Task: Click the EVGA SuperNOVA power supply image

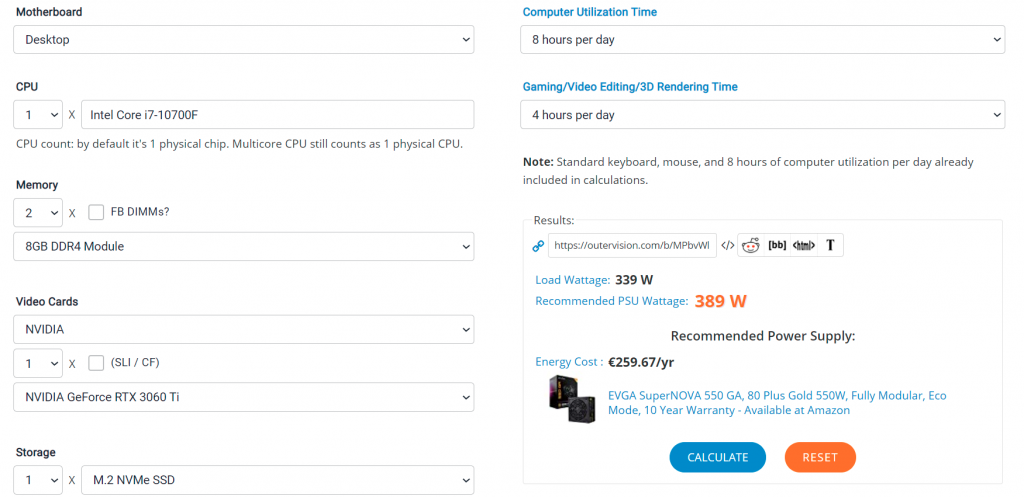Action: tap(572, 399)
